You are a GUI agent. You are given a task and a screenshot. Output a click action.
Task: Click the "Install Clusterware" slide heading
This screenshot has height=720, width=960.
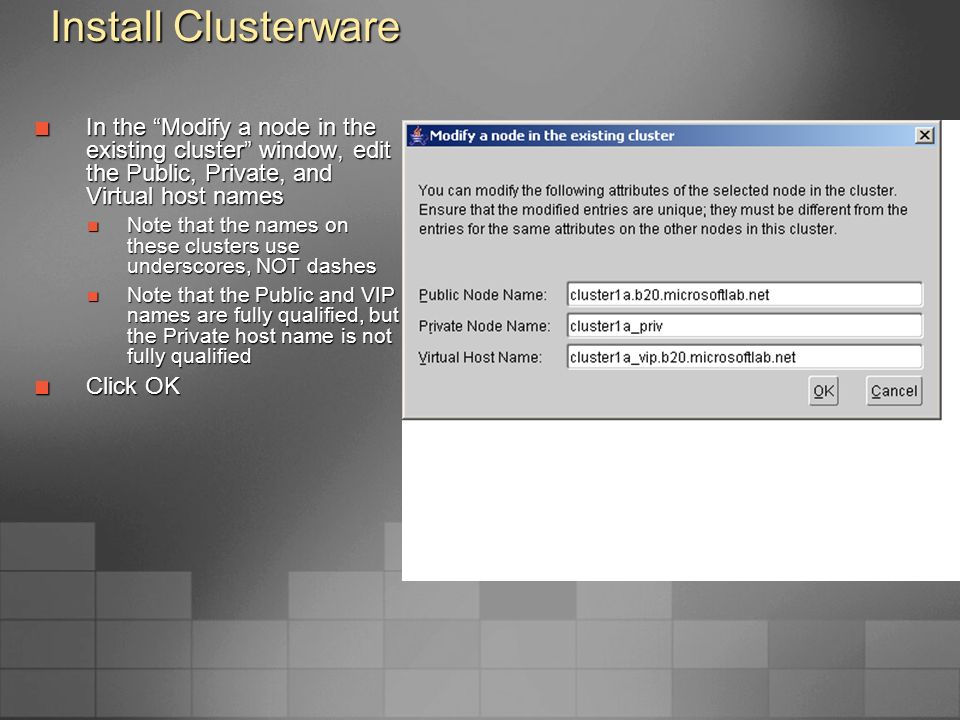(225, 28)
